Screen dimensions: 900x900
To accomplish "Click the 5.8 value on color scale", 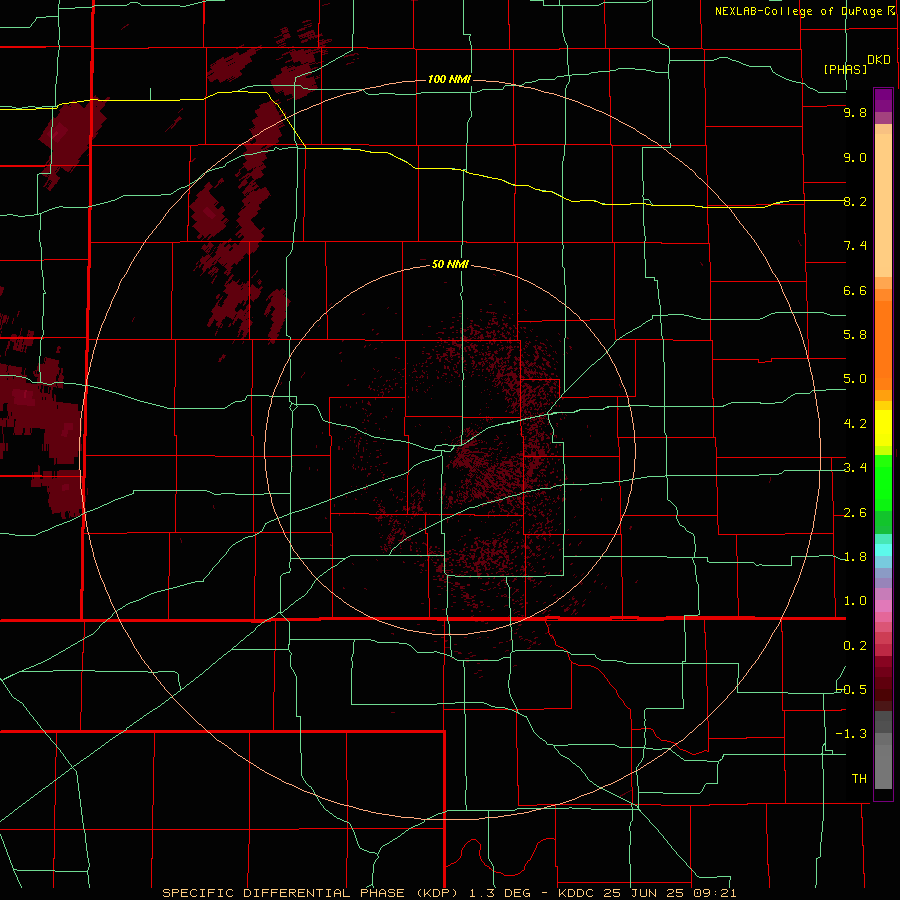I will 855,334.
